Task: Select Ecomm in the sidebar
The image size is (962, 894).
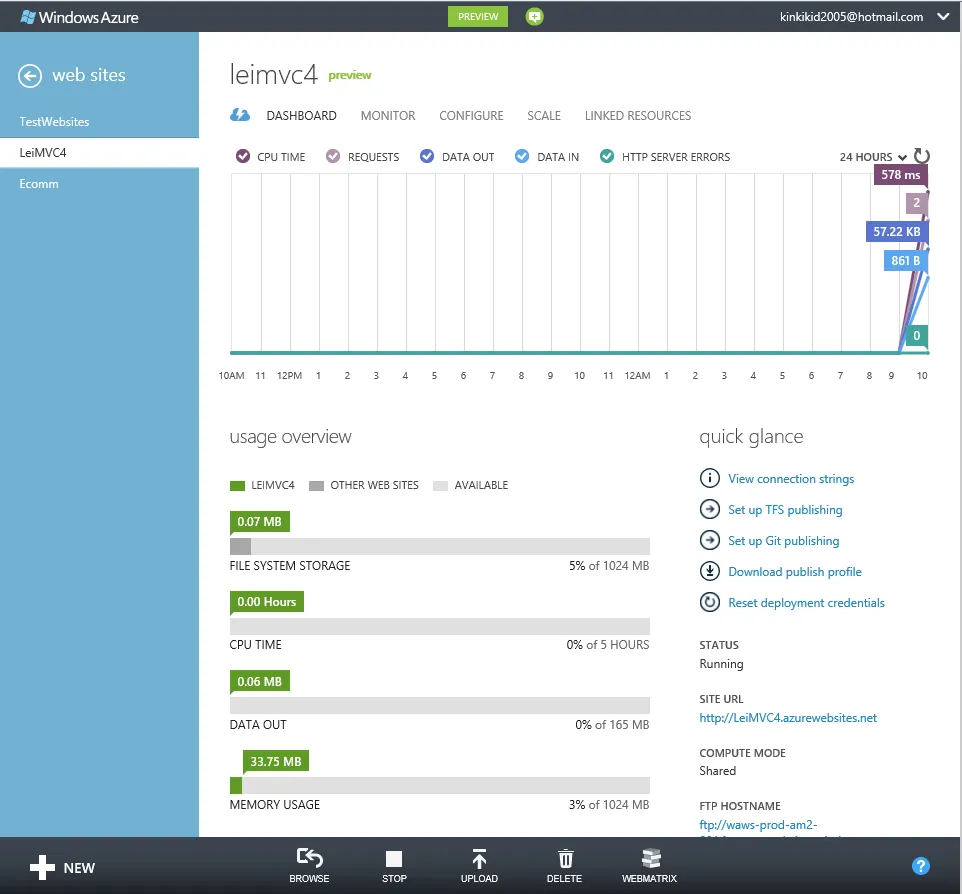Action: pyautogui.click(x=99, y=183)
